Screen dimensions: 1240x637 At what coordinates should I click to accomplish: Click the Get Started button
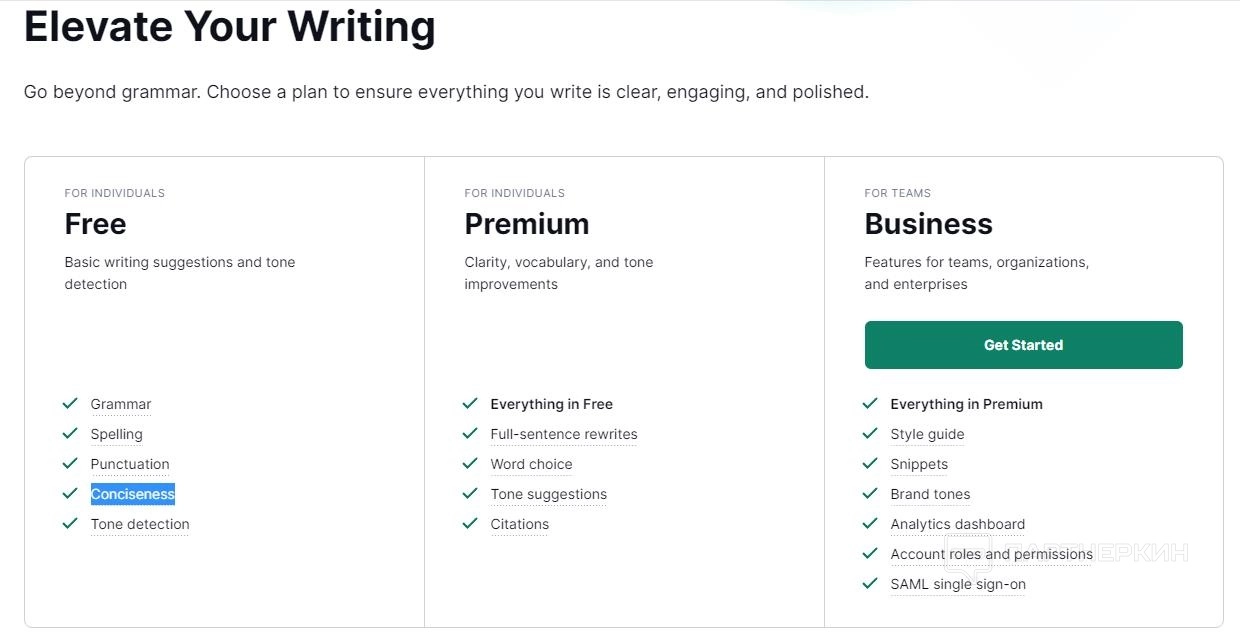pos(1023,345)
